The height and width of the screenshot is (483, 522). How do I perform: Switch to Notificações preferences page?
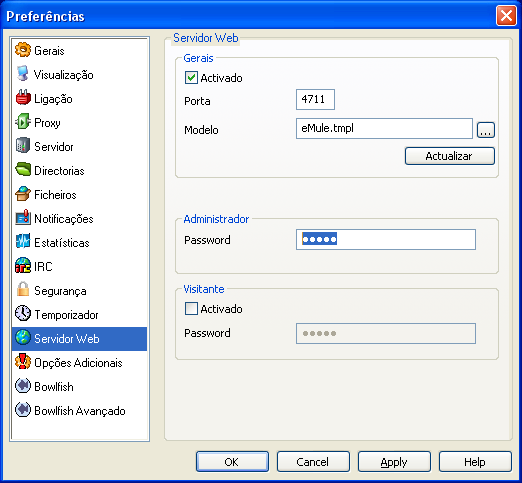(x=64, y=219)
